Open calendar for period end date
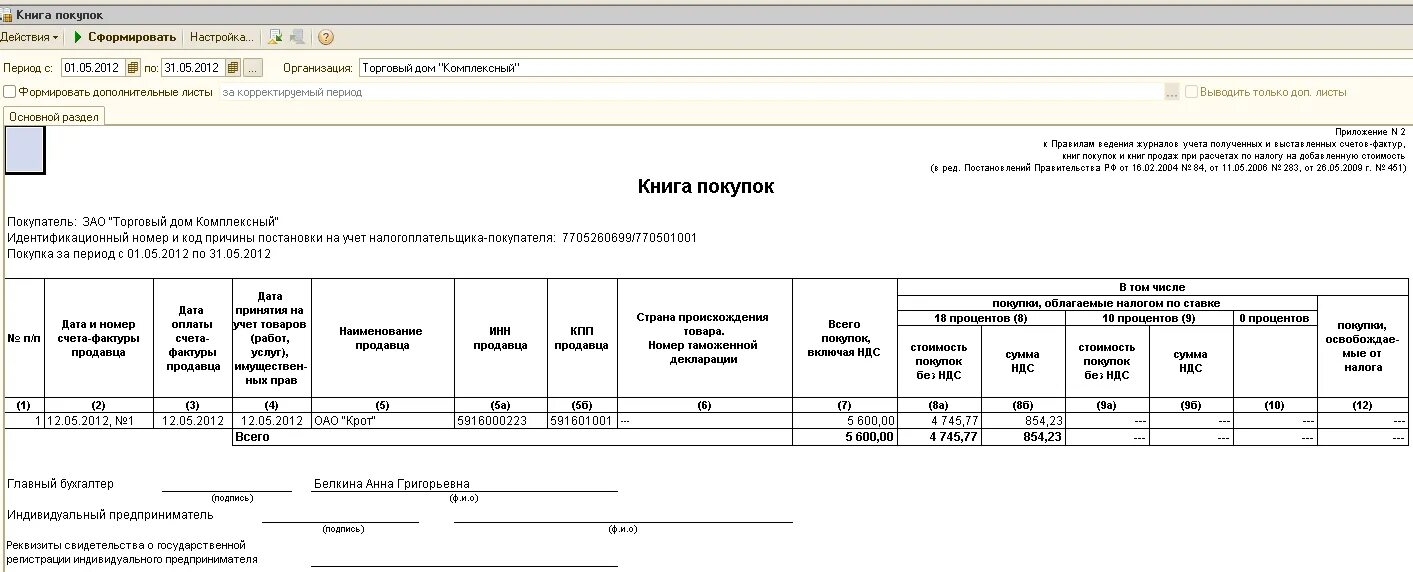This screenshot has height=572, width=1413. [x=233, y=68]
